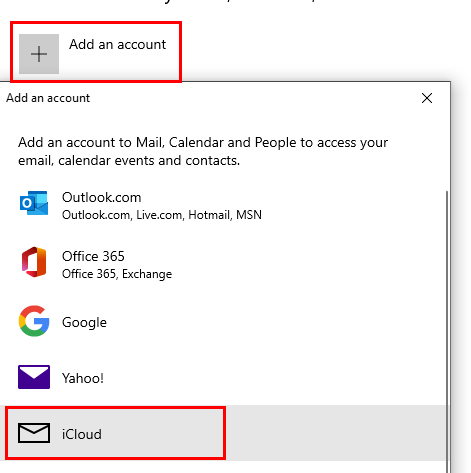Click the Office 365, Exchange subtitle
Viewport: 471px width, 473px height.
[x=117, y=274]
